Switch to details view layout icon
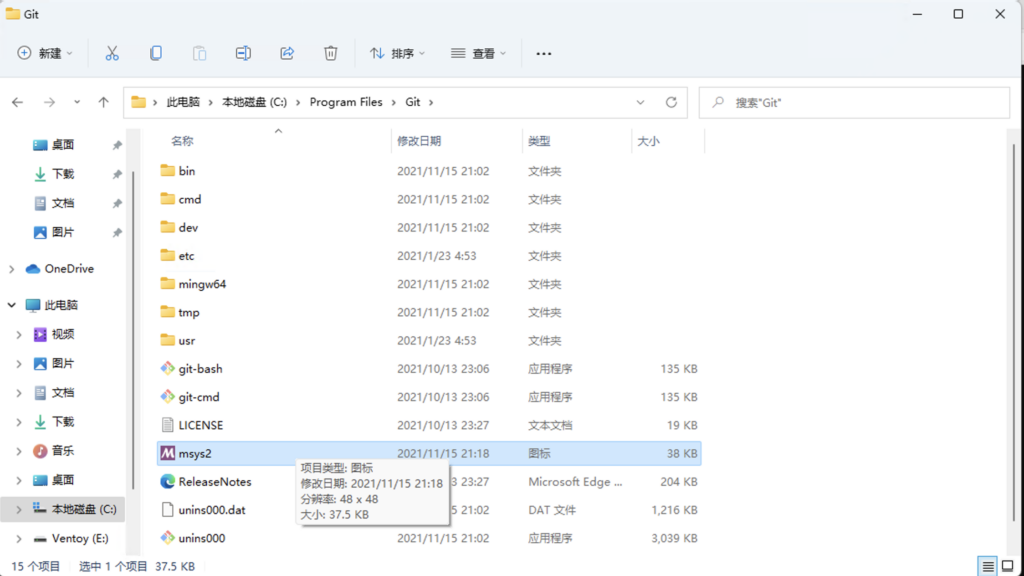The image size is (1024, 576). tap(987, 566)
